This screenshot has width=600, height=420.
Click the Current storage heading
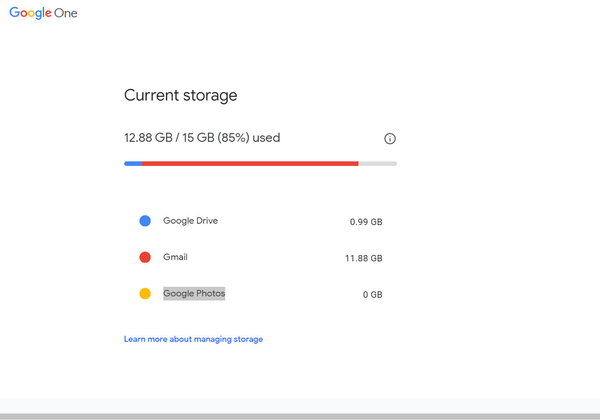point(180,96)
